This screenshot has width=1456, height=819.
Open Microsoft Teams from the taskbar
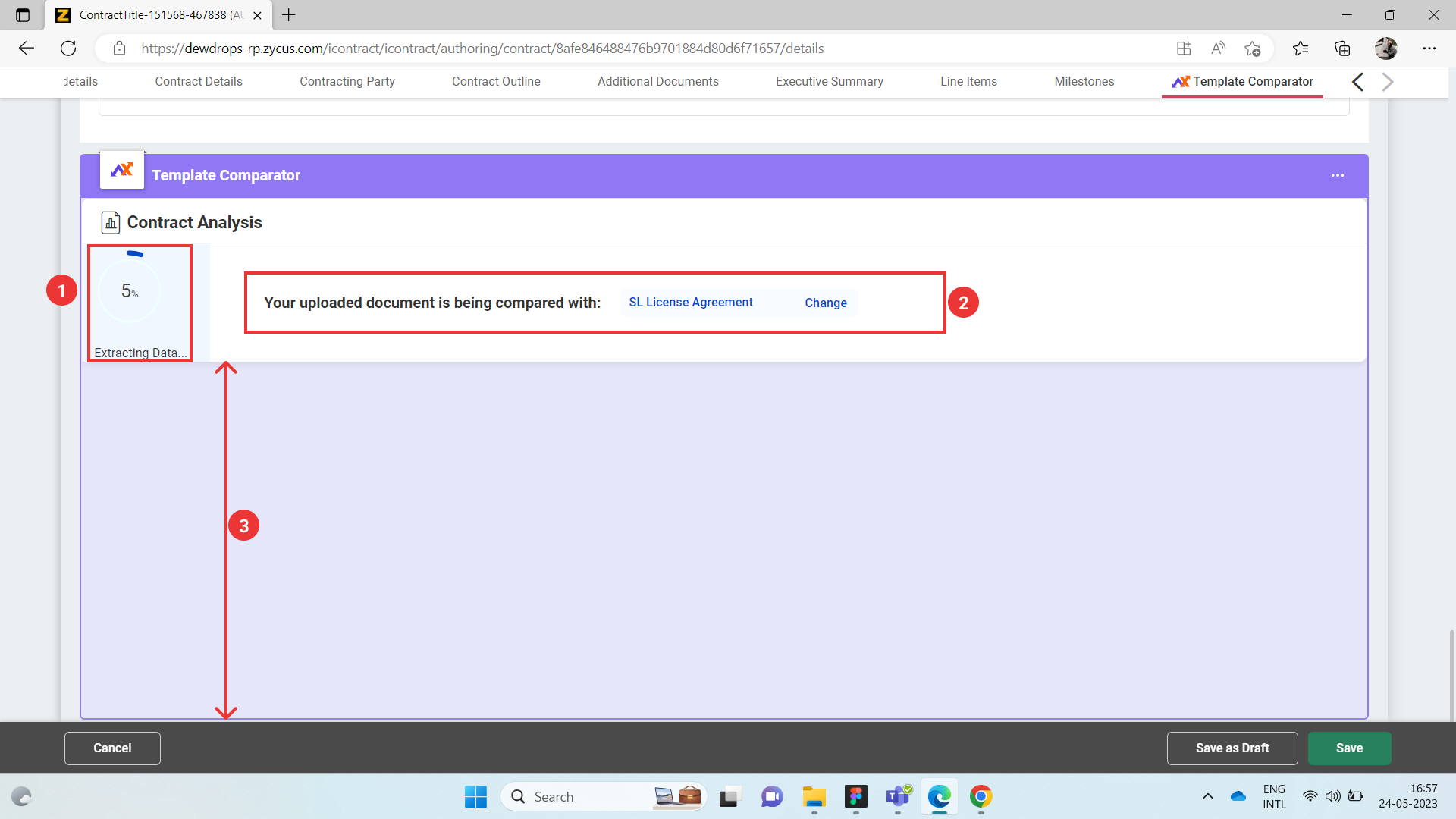click(898, 796)
